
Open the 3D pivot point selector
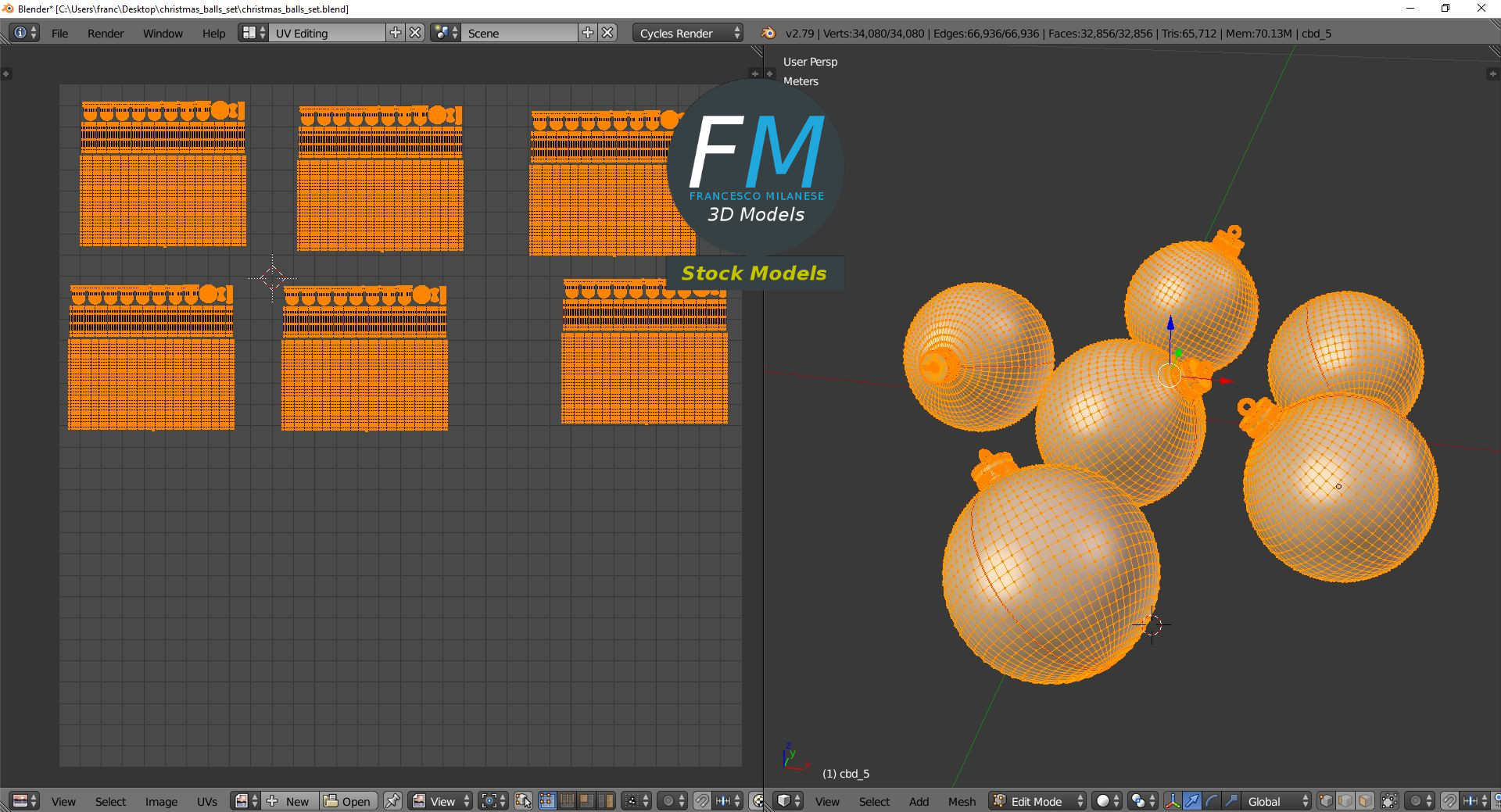click(1143, 801)
